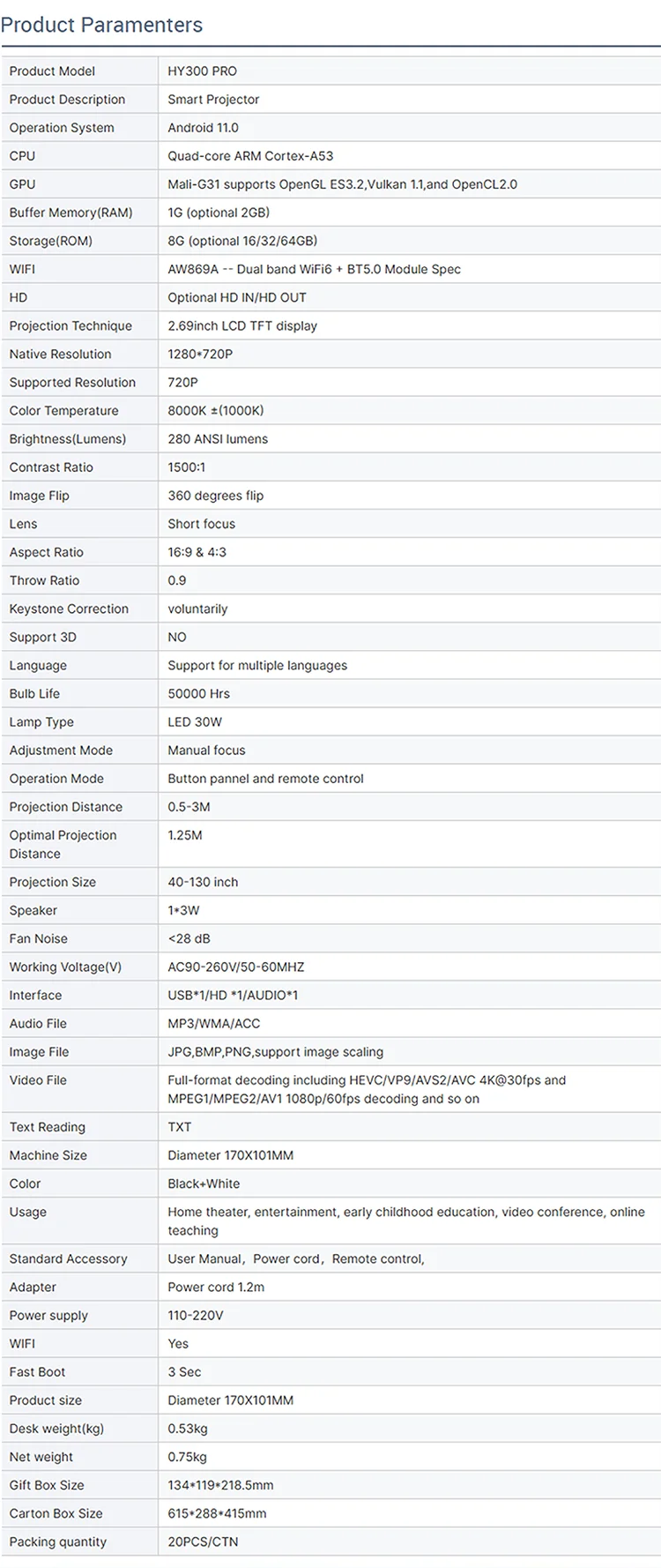Click the Quad-core ARM Cortex-A53 value
This screenshot has width=661, height=1568.
coord(250,156)
